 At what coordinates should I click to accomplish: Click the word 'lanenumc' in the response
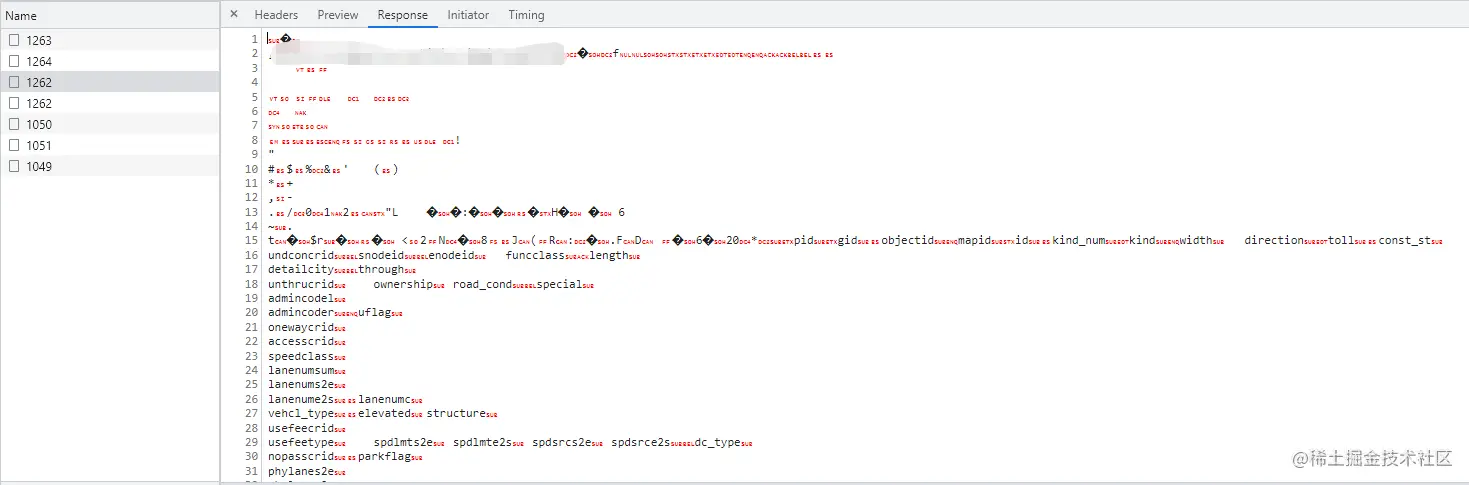coord(384,399)
